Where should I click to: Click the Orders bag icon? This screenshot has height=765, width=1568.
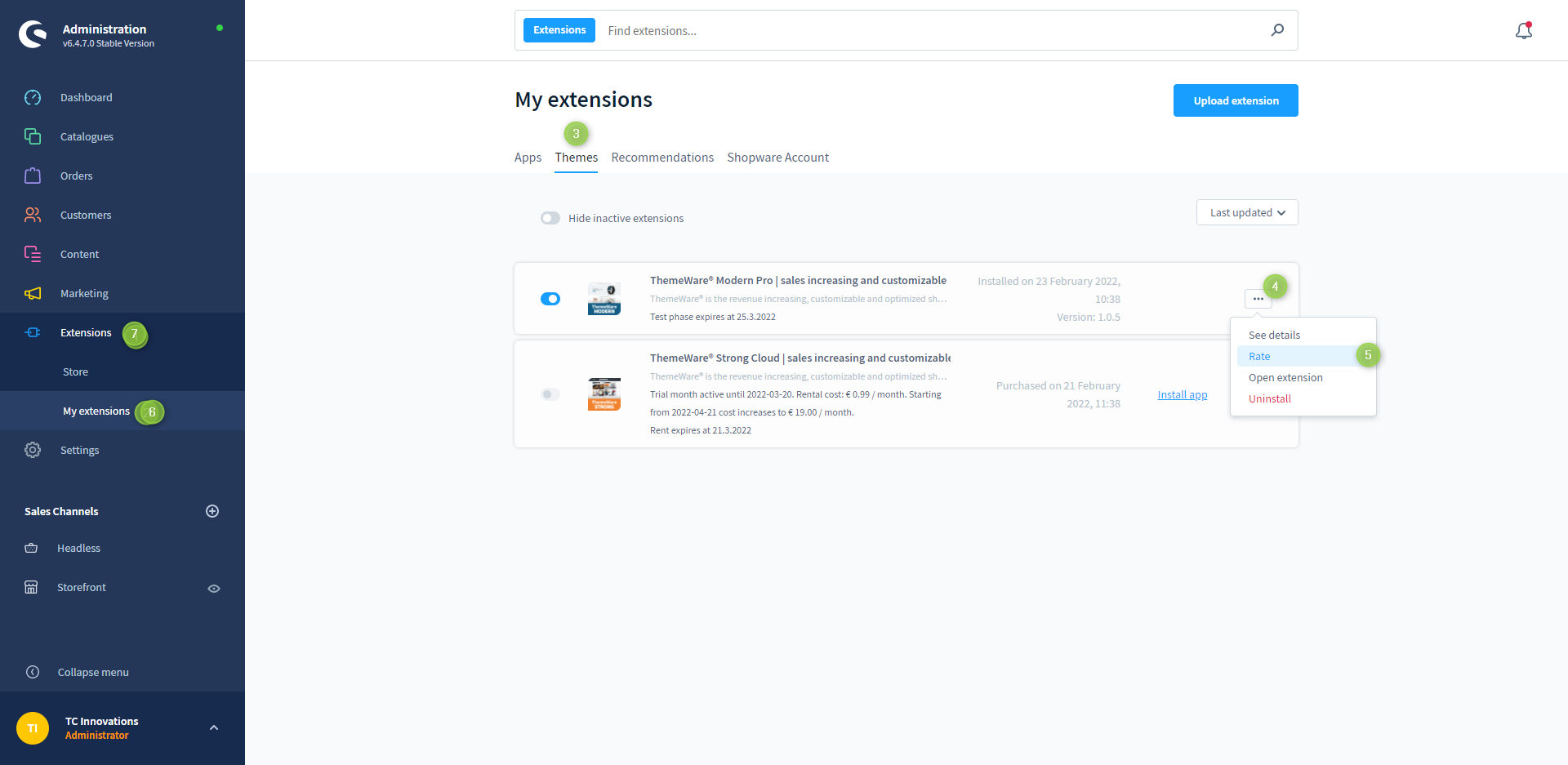coord(33,176)
